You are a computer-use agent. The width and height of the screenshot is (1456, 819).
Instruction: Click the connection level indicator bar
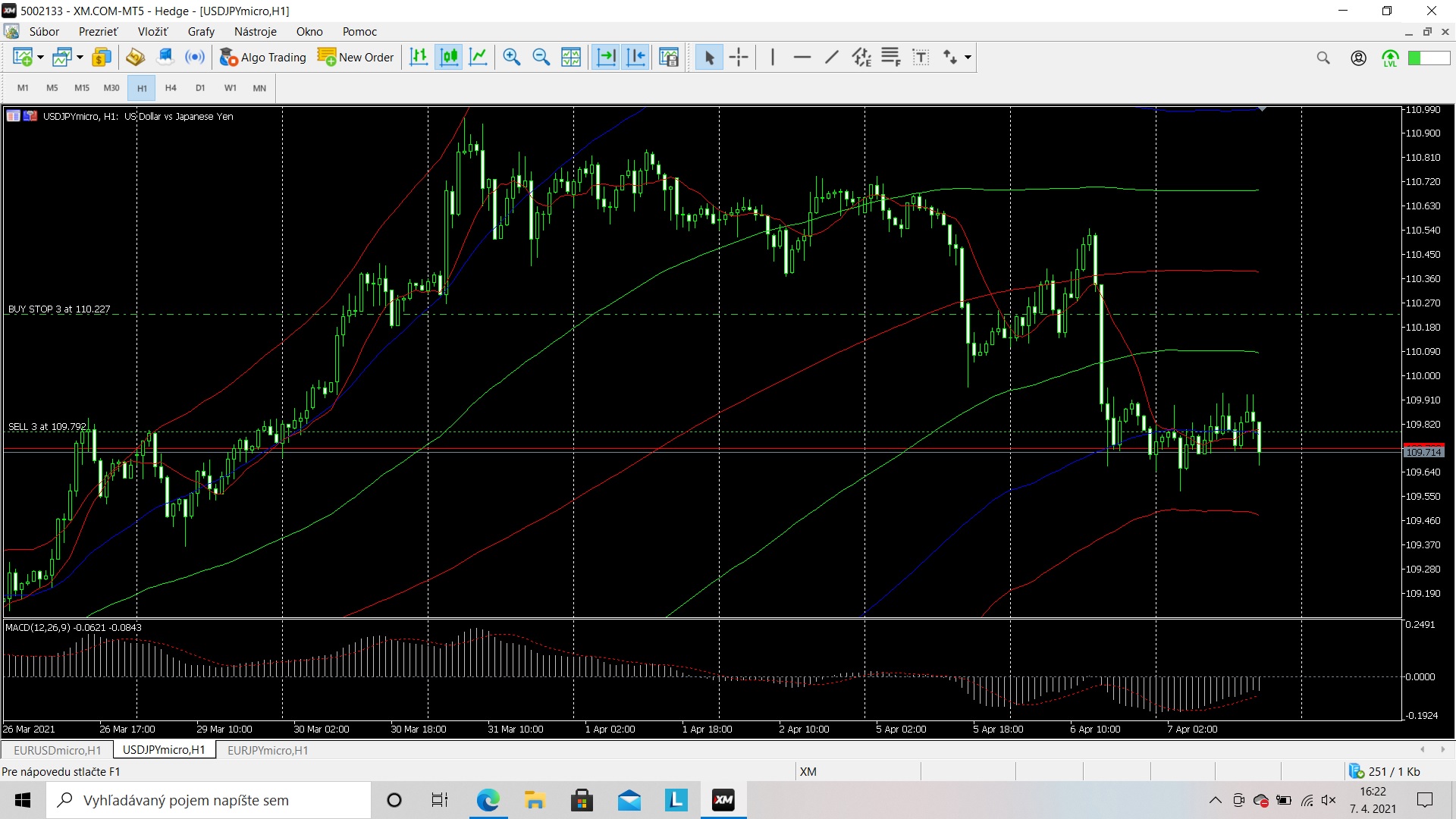coord(1429,58)
